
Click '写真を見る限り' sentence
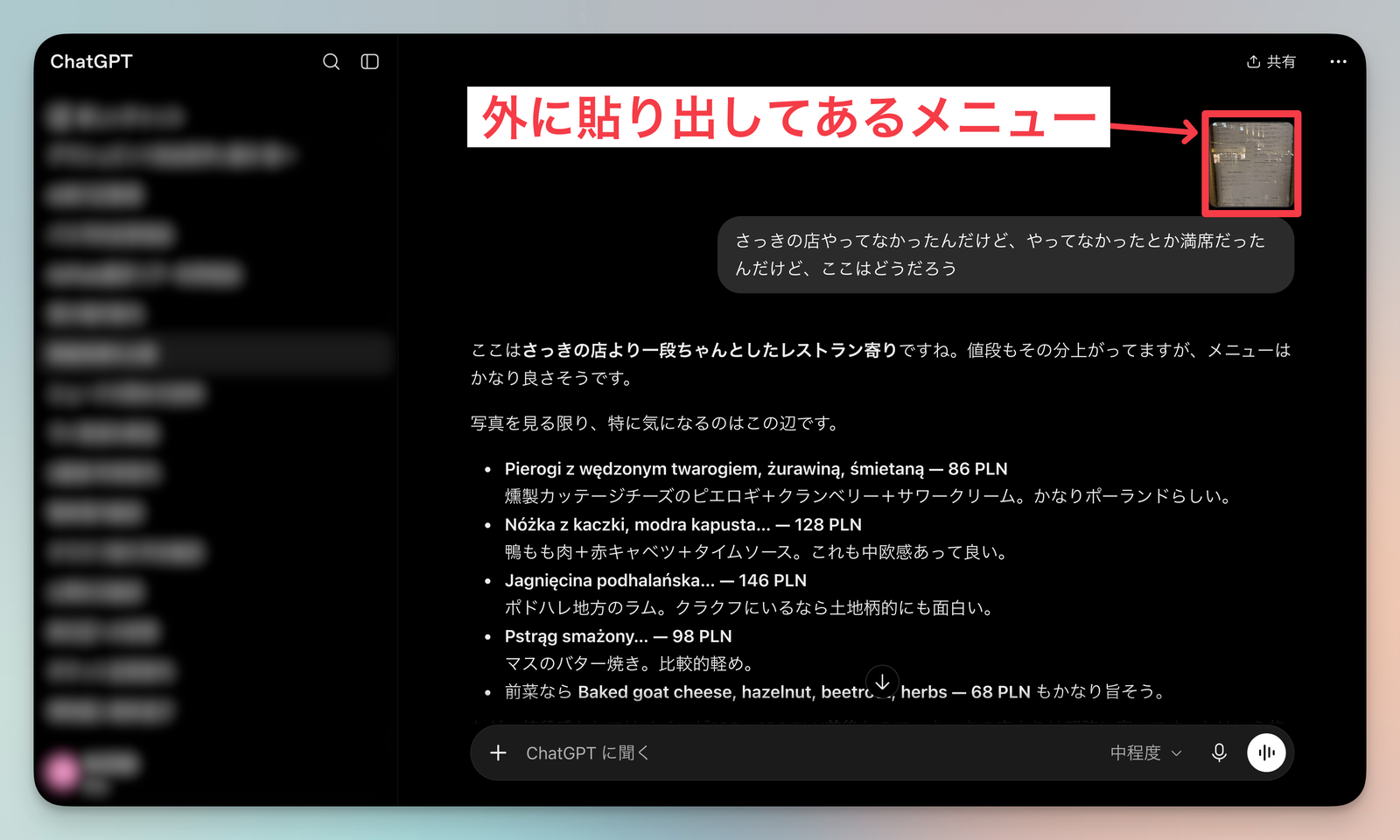coord(657,423)
